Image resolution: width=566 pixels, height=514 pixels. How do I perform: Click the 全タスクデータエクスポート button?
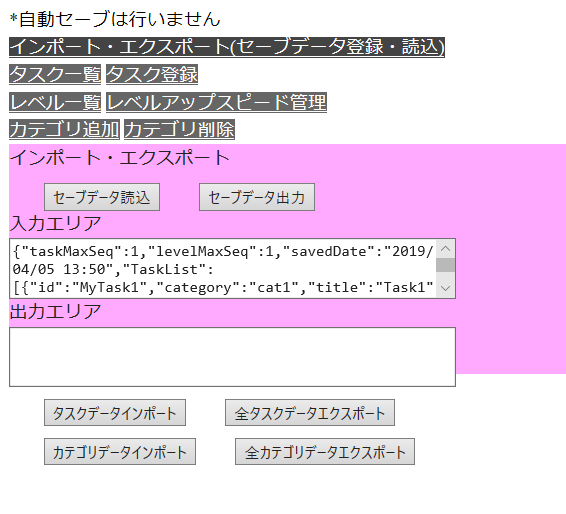click(x=310, y=413)
